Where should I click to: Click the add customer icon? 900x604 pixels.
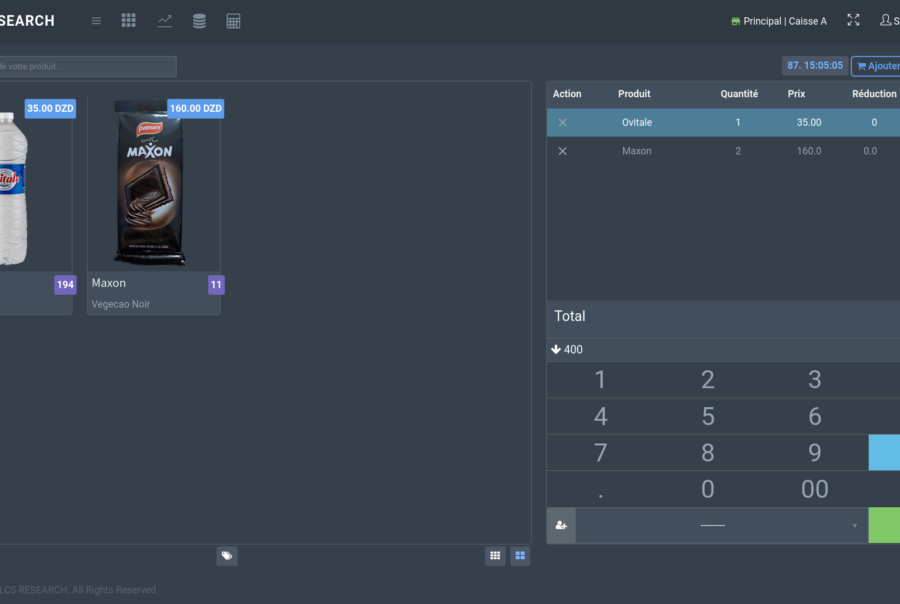561,525
